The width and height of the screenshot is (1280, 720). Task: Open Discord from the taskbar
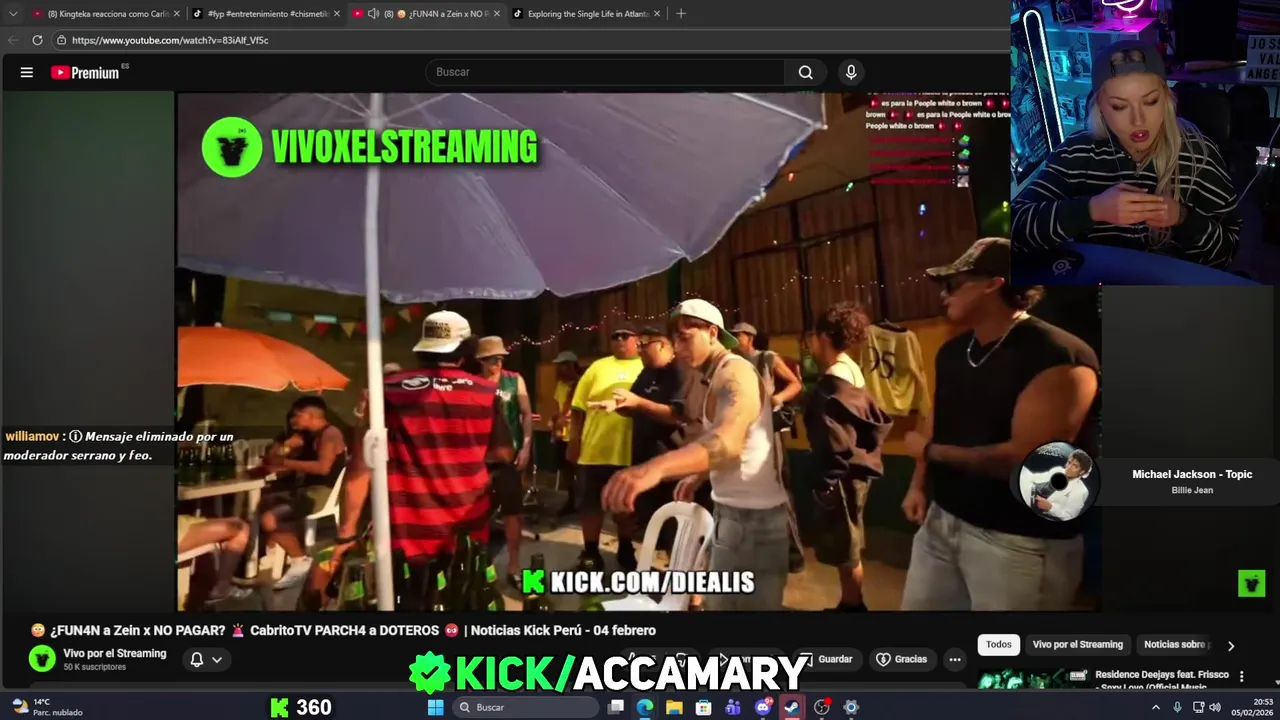[x=763, y=707]
